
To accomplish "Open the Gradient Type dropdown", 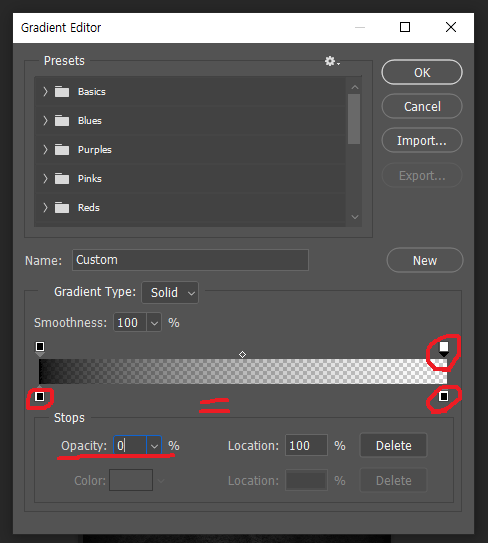I will click(x=170, y=293).
